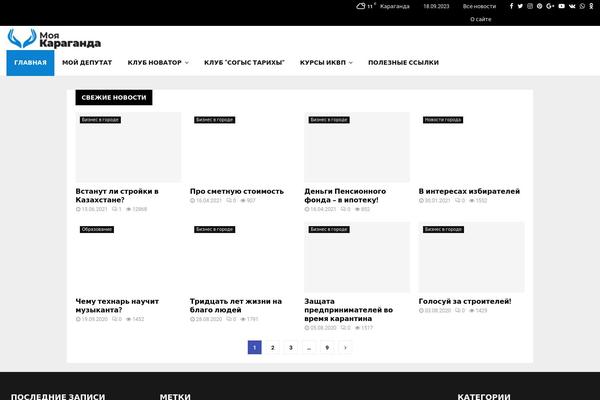Click views eye icon under Голосуй за строителей
This screenshot has width=600, height=400.
pos(472,311)
